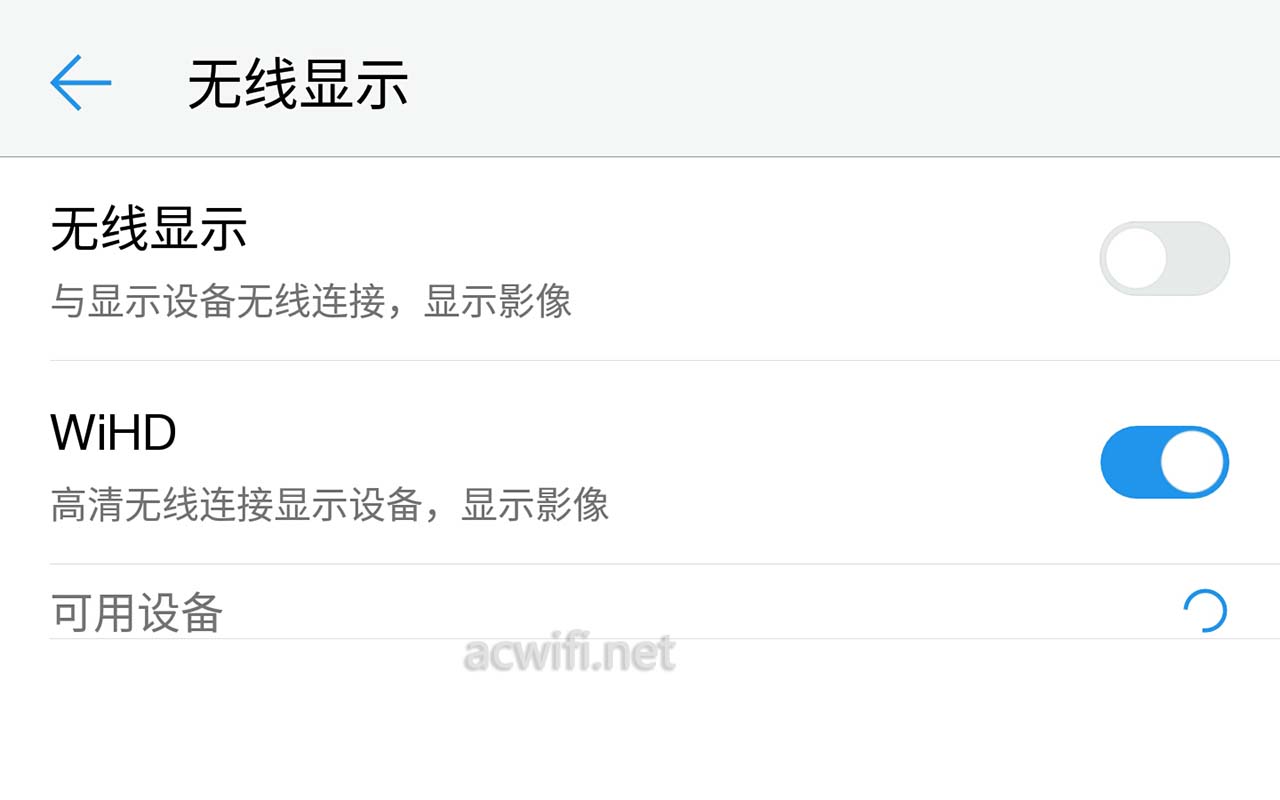Click the grey track of the 无线显示 switch
Viewport: 1280px width, 800px height.
pyautogui.click(x=1199, y=258)
